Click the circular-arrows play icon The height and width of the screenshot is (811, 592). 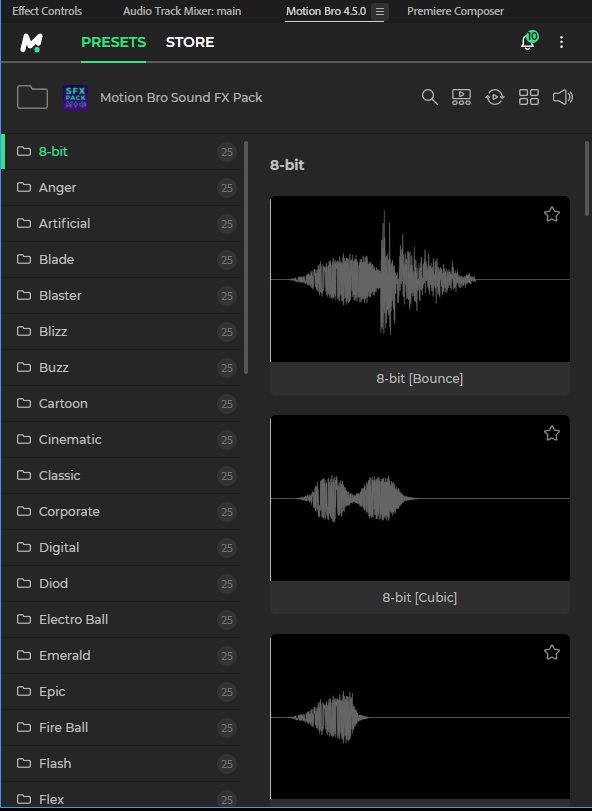(495, 97)
